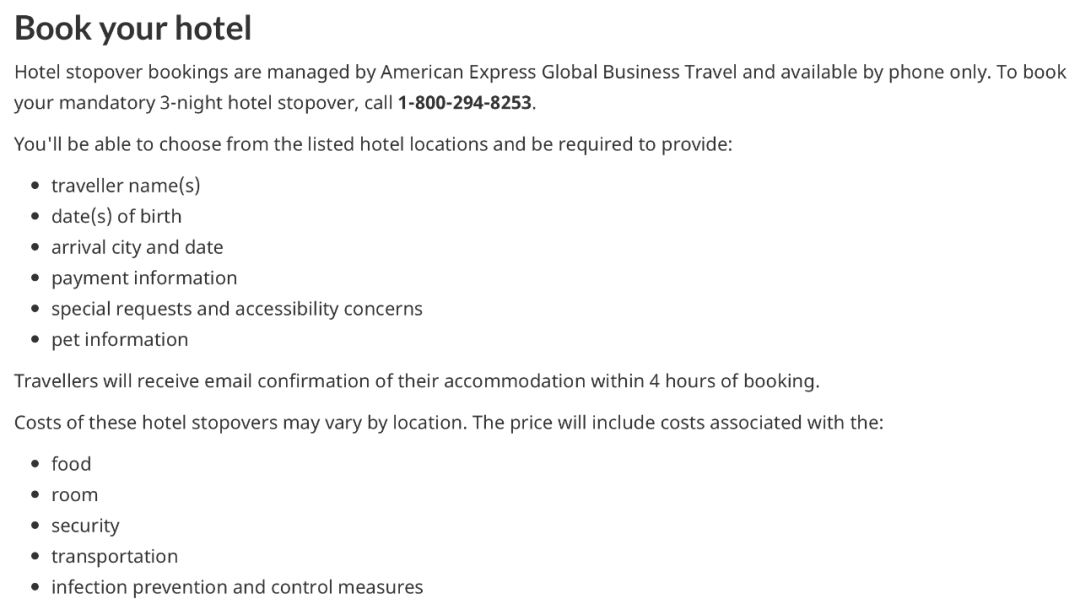This screenshot has width=1080, height=615.
Task: Click the "transportation" list item
Action: [114, 556]
